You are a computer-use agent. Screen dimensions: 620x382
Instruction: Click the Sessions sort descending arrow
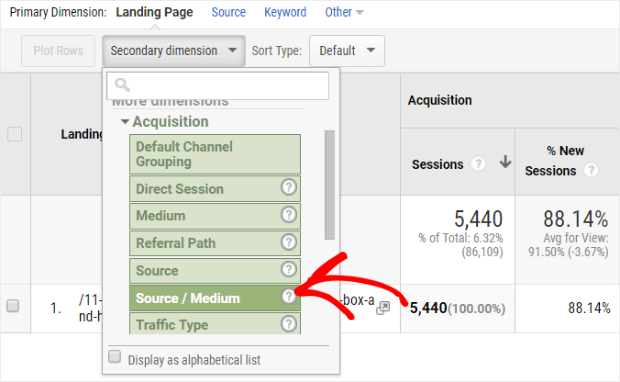[x=505, y=162]
